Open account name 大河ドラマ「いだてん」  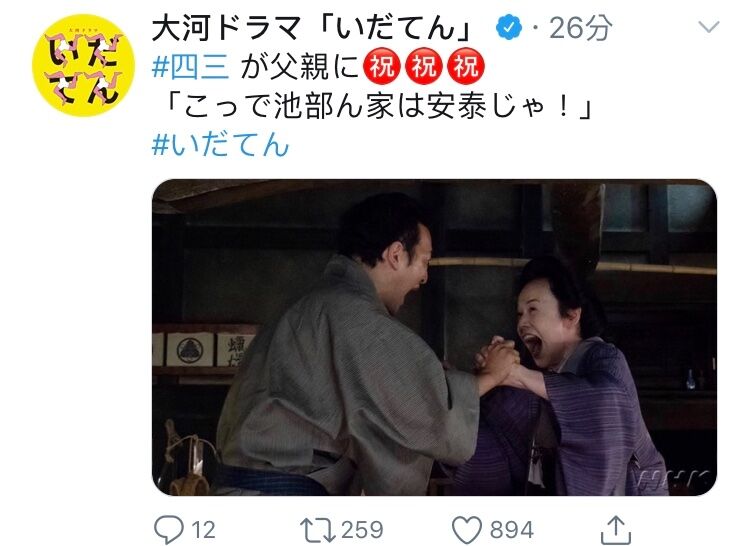313,28
